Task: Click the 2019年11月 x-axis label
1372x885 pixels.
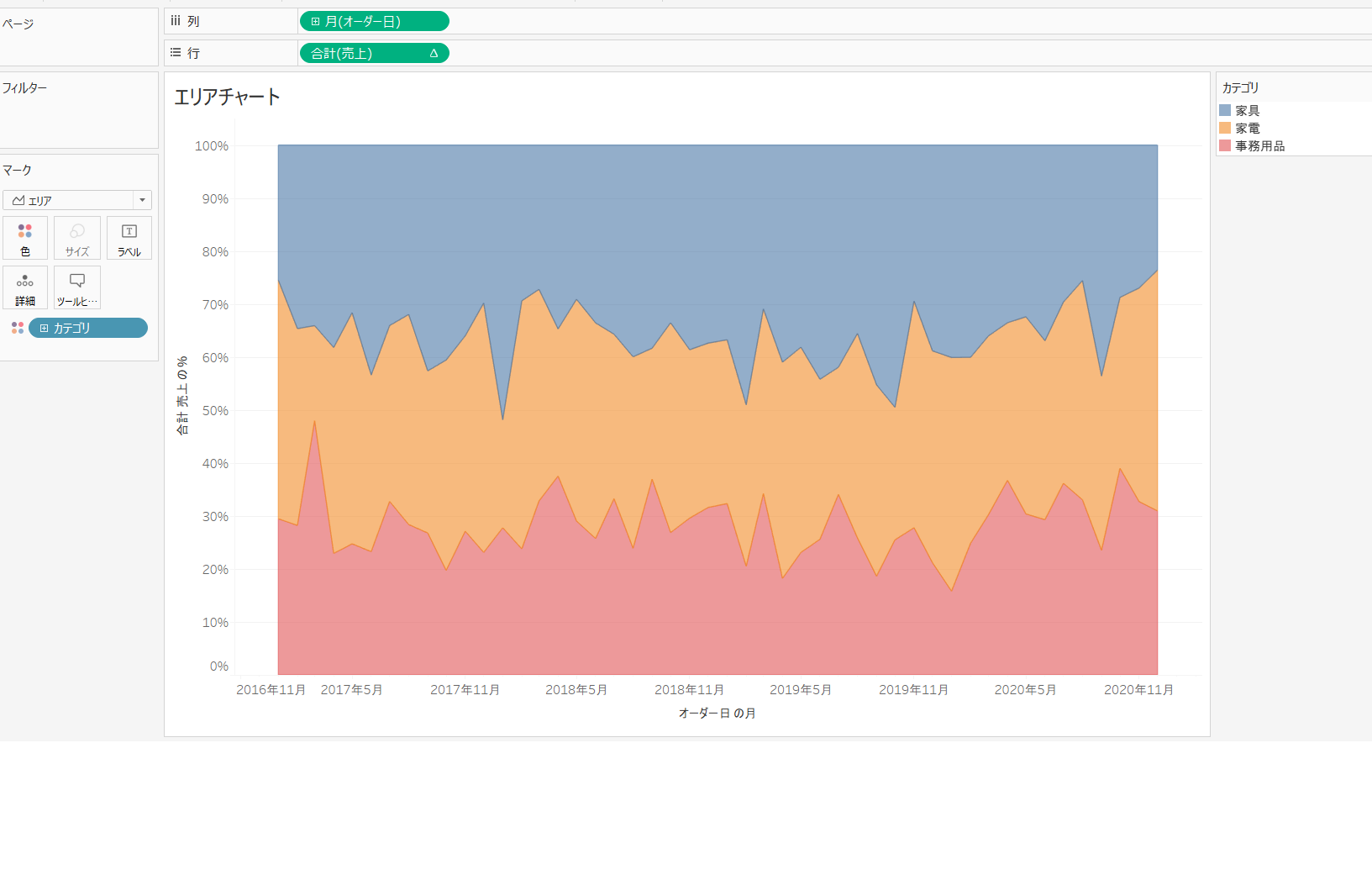Action: pyautogui.click(x=914, y=690)
